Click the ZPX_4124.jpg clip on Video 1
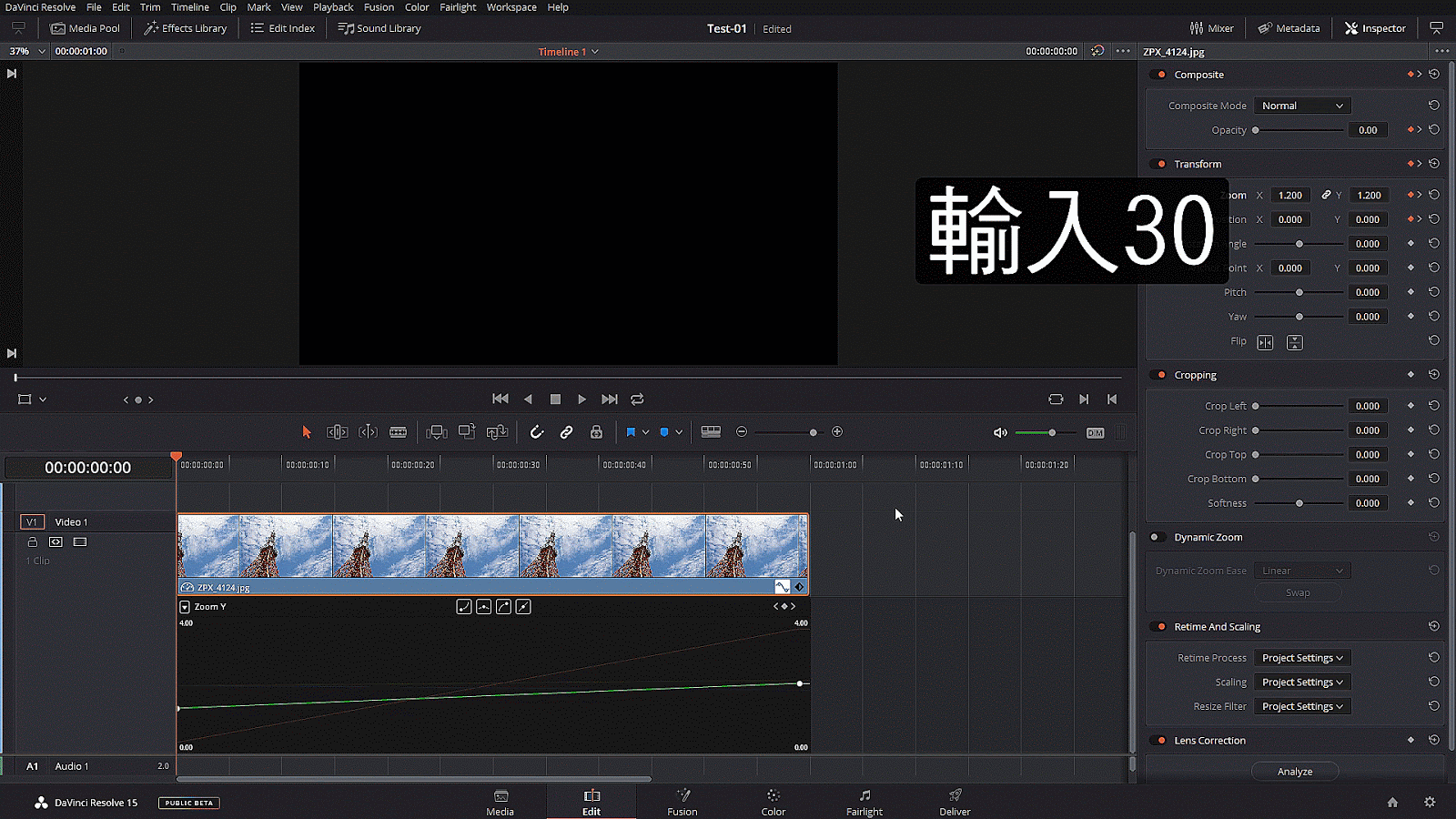 click(x=492, y=554)
